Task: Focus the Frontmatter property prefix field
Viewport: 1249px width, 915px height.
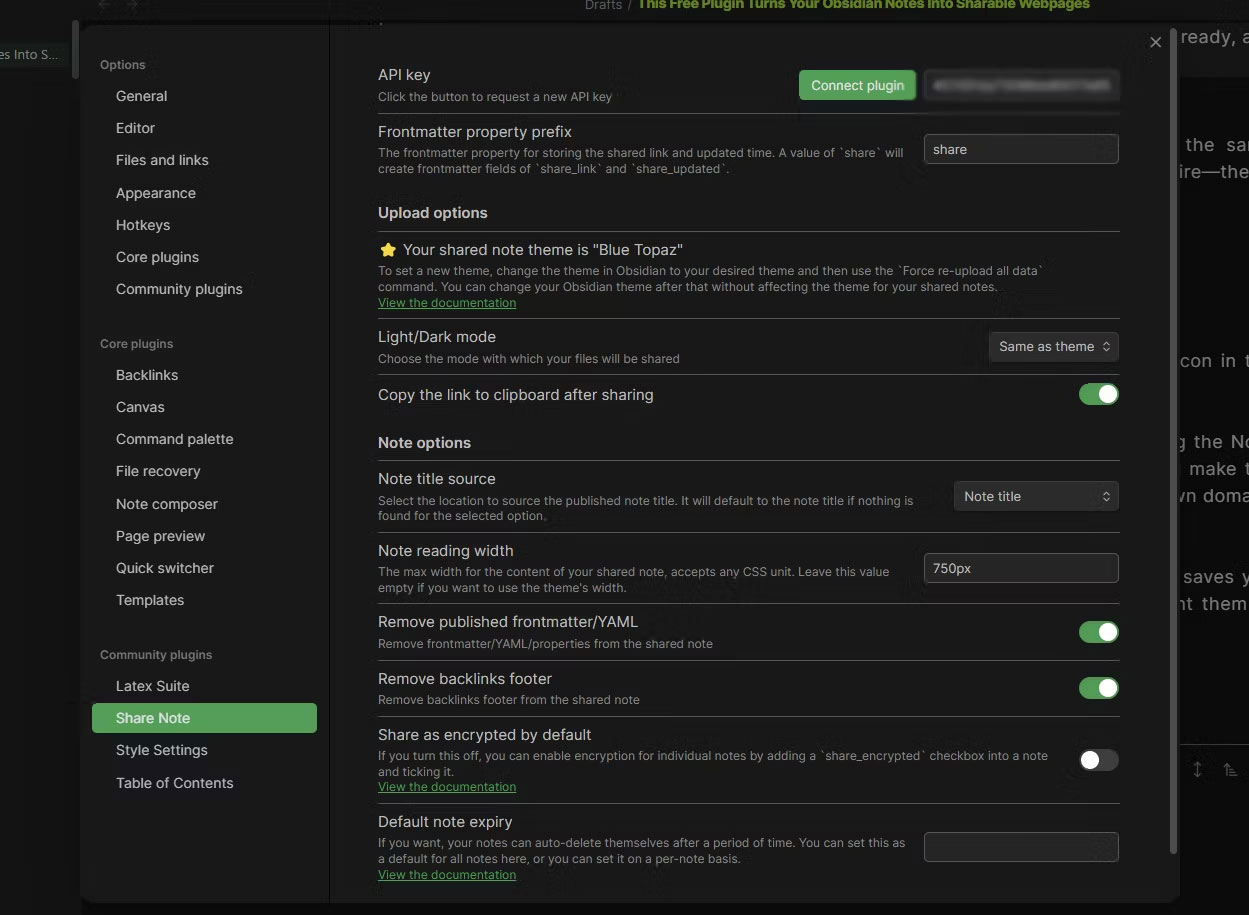Action: 1021,149
